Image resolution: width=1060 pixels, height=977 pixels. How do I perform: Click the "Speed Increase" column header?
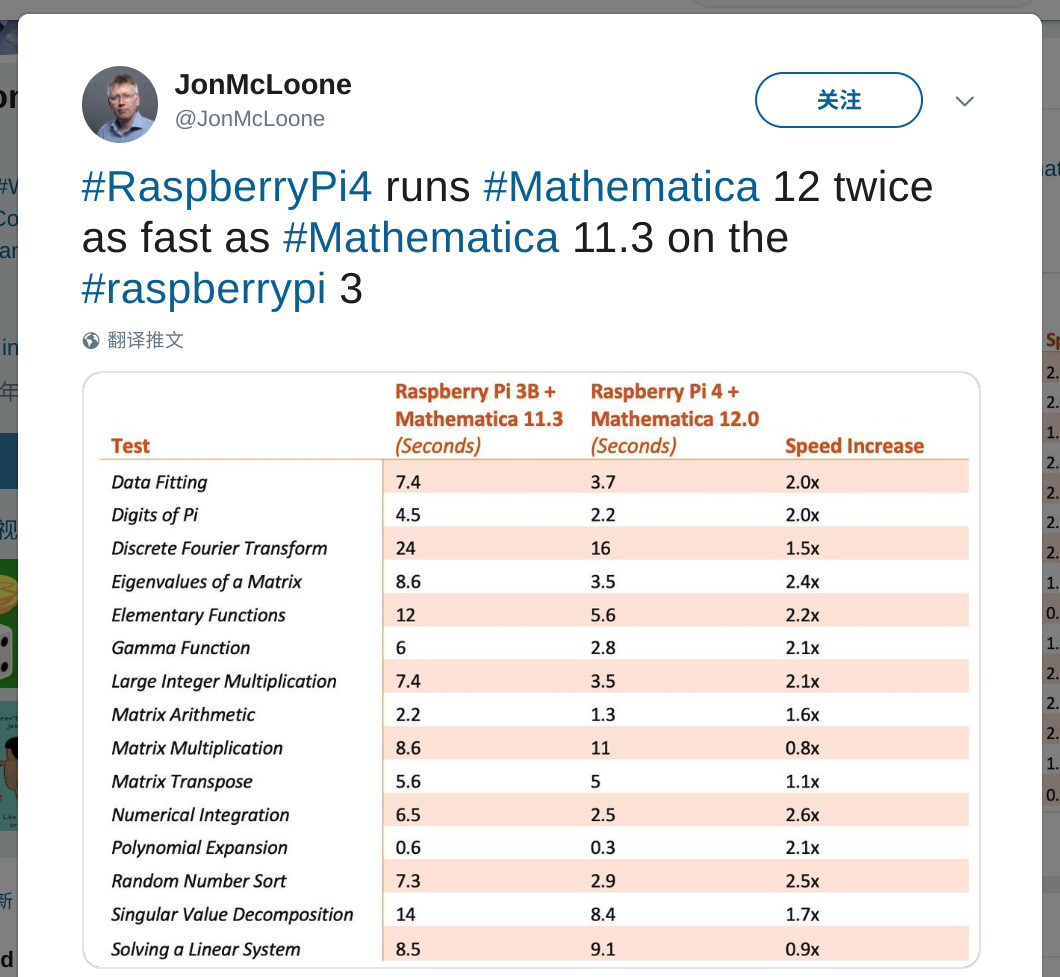854,446
